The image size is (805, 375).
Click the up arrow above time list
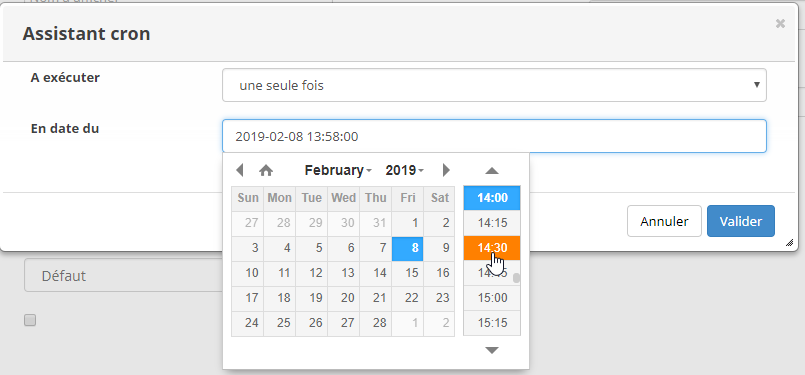coord(492,171)
